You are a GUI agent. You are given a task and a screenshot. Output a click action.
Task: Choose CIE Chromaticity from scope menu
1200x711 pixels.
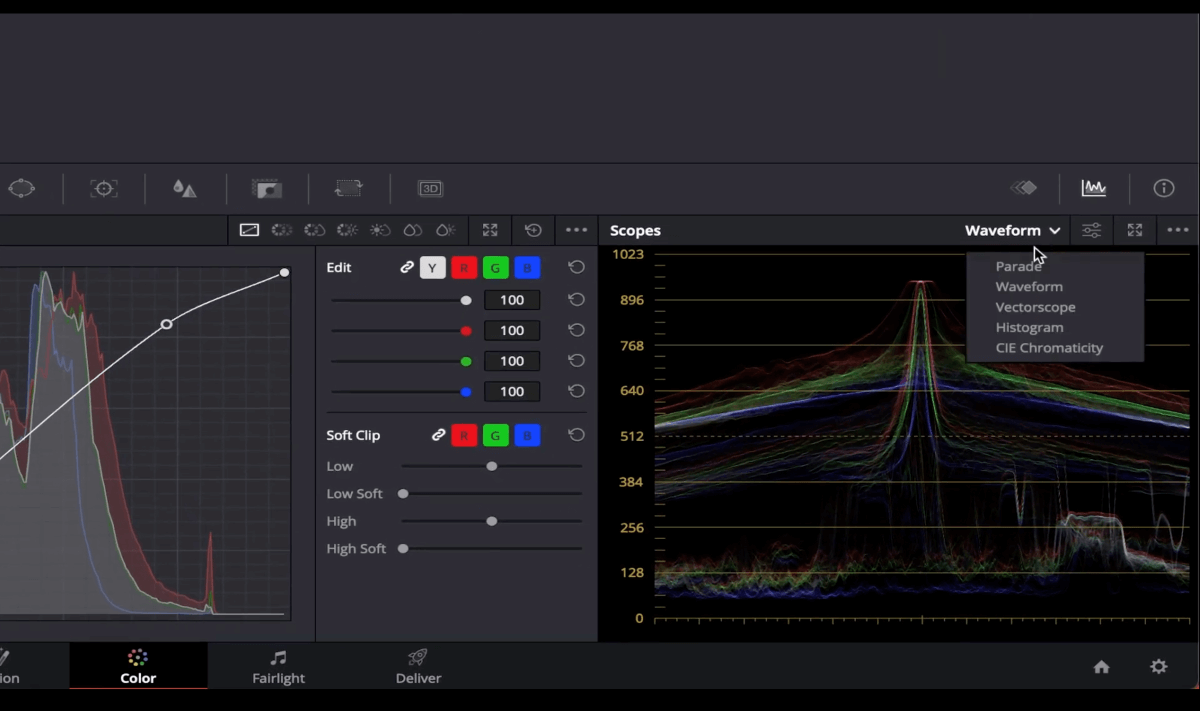click(1049, 348)
